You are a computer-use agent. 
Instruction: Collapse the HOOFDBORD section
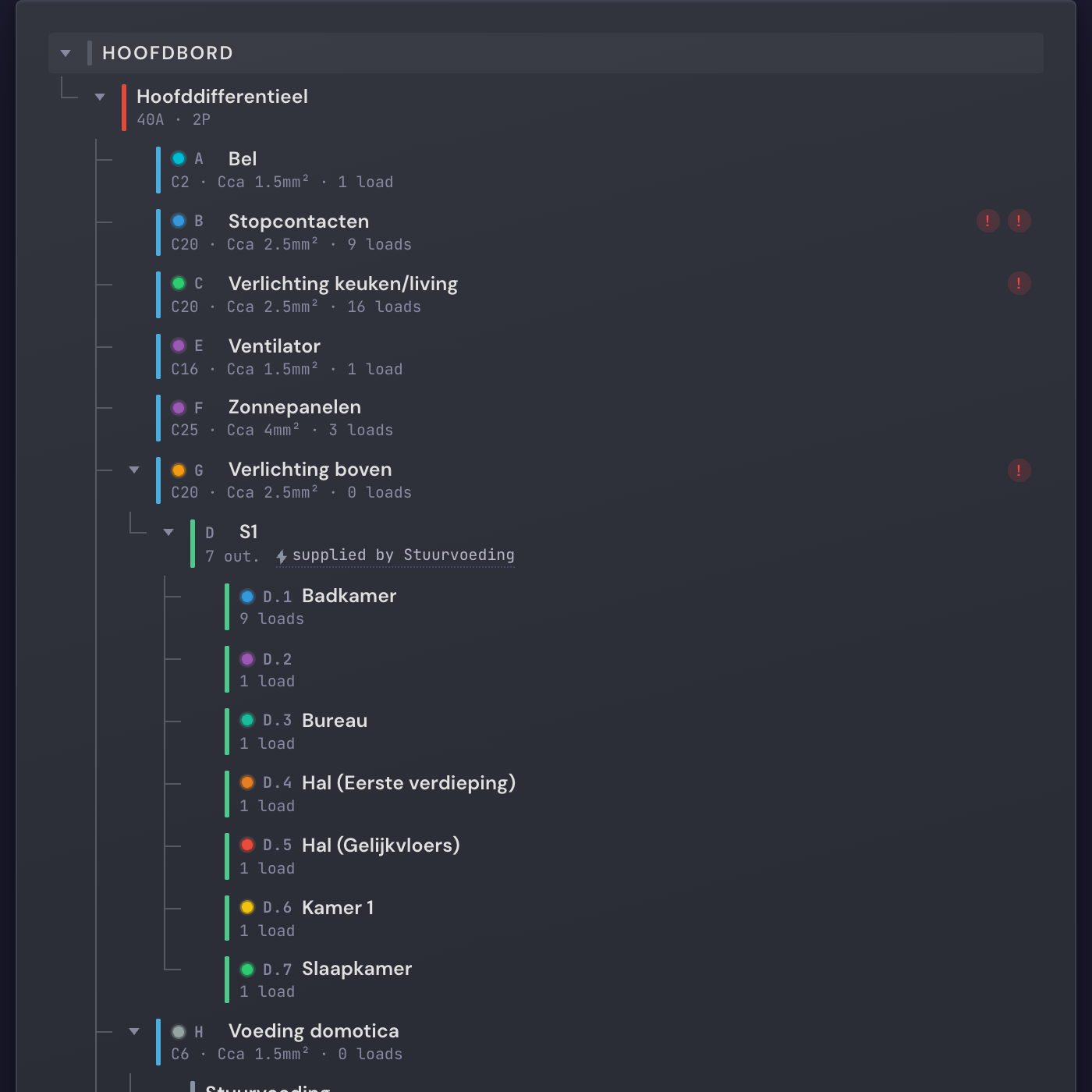pos(66,53)
